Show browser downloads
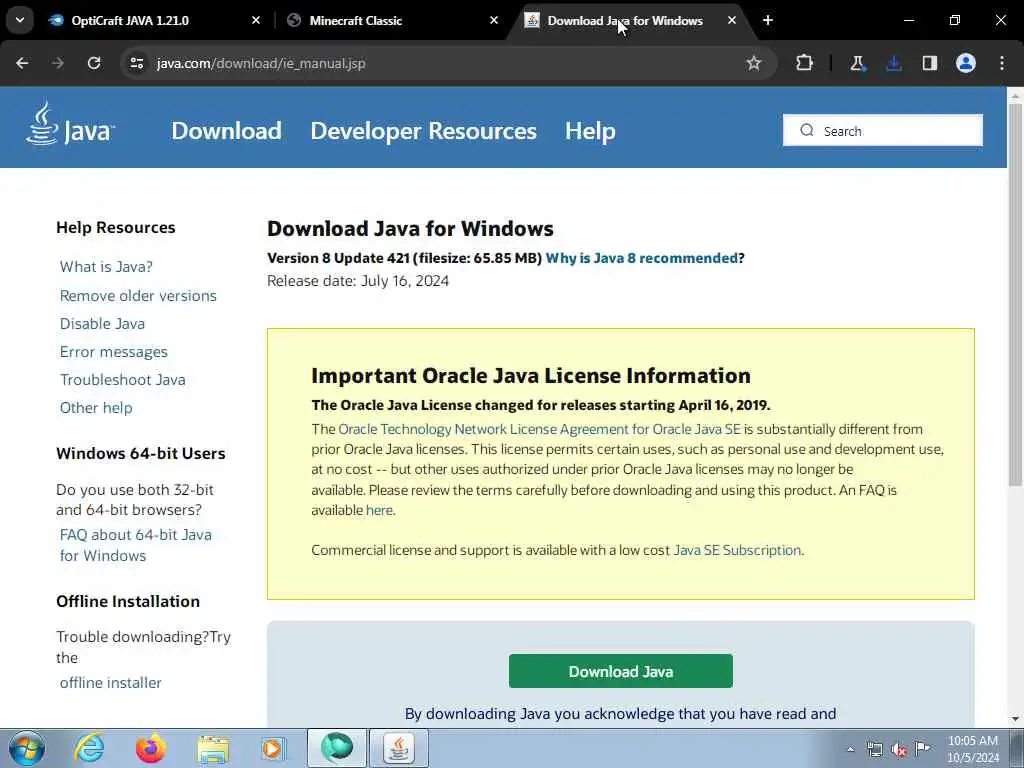The height and width of the screenshot is (768, 1024). [x=893, y=63]
